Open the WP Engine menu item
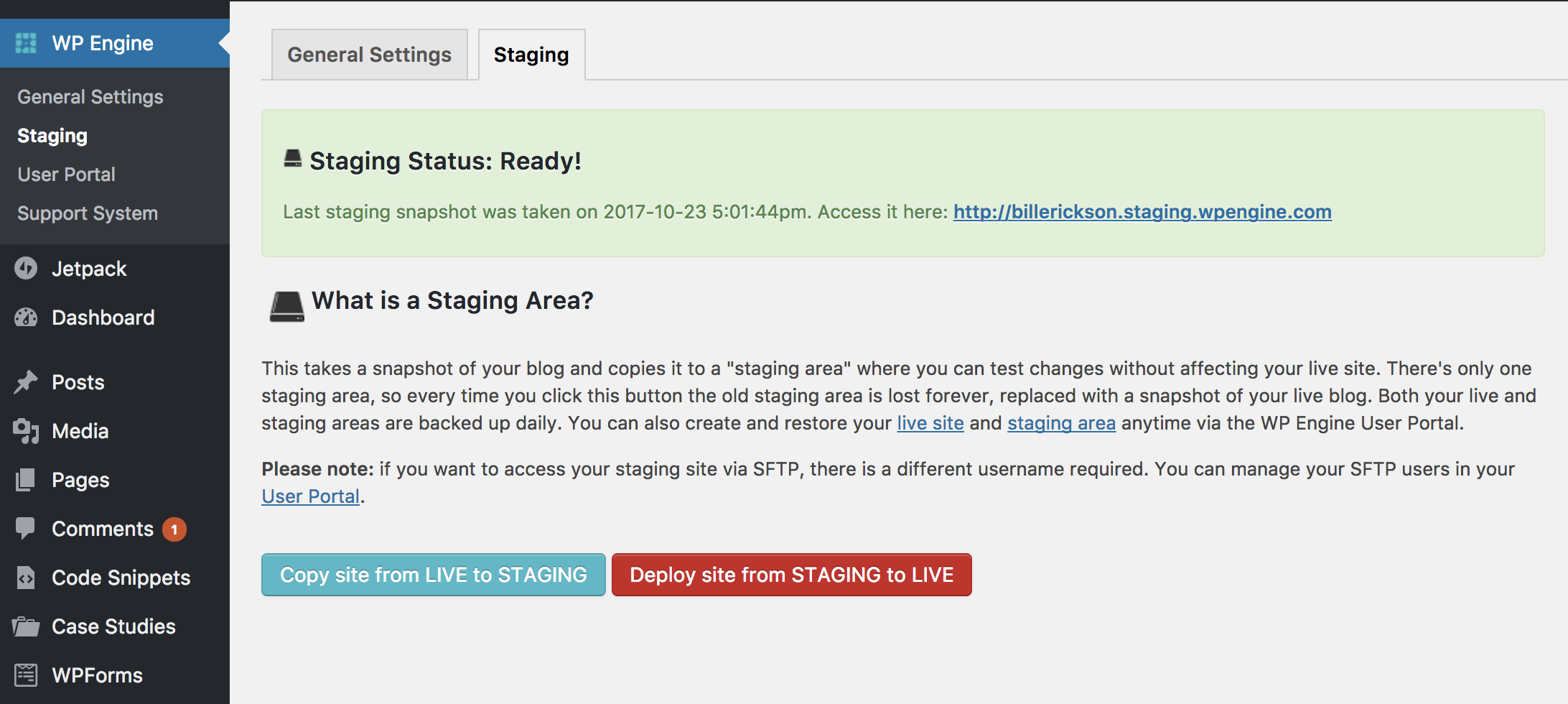 [115, 43]
